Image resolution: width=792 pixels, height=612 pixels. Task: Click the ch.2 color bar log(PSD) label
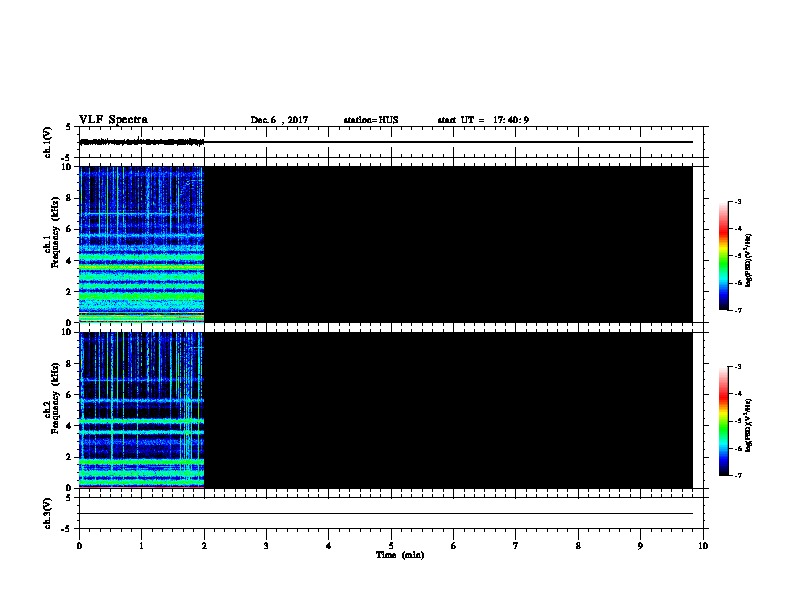click(749, 426)
